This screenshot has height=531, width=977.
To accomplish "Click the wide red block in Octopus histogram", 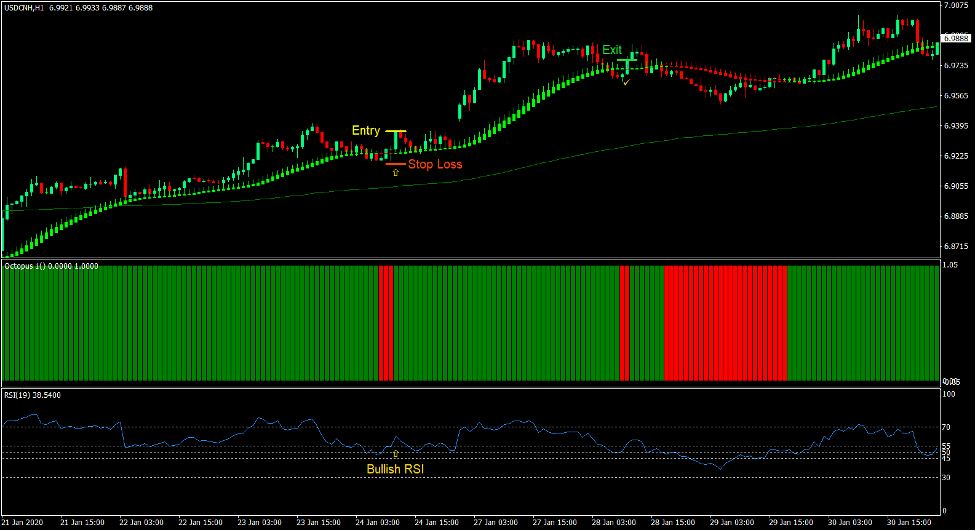I will pyautogui.click(x=725, y=323).
